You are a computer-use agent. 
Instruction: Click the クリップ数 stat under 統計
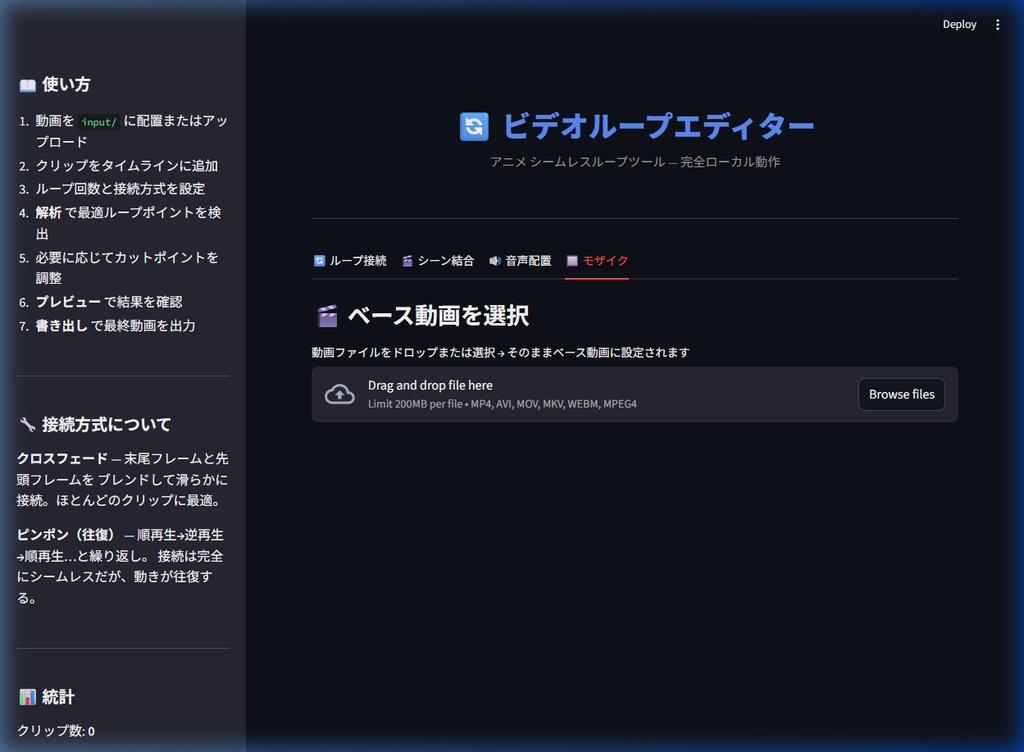point(55,731)
